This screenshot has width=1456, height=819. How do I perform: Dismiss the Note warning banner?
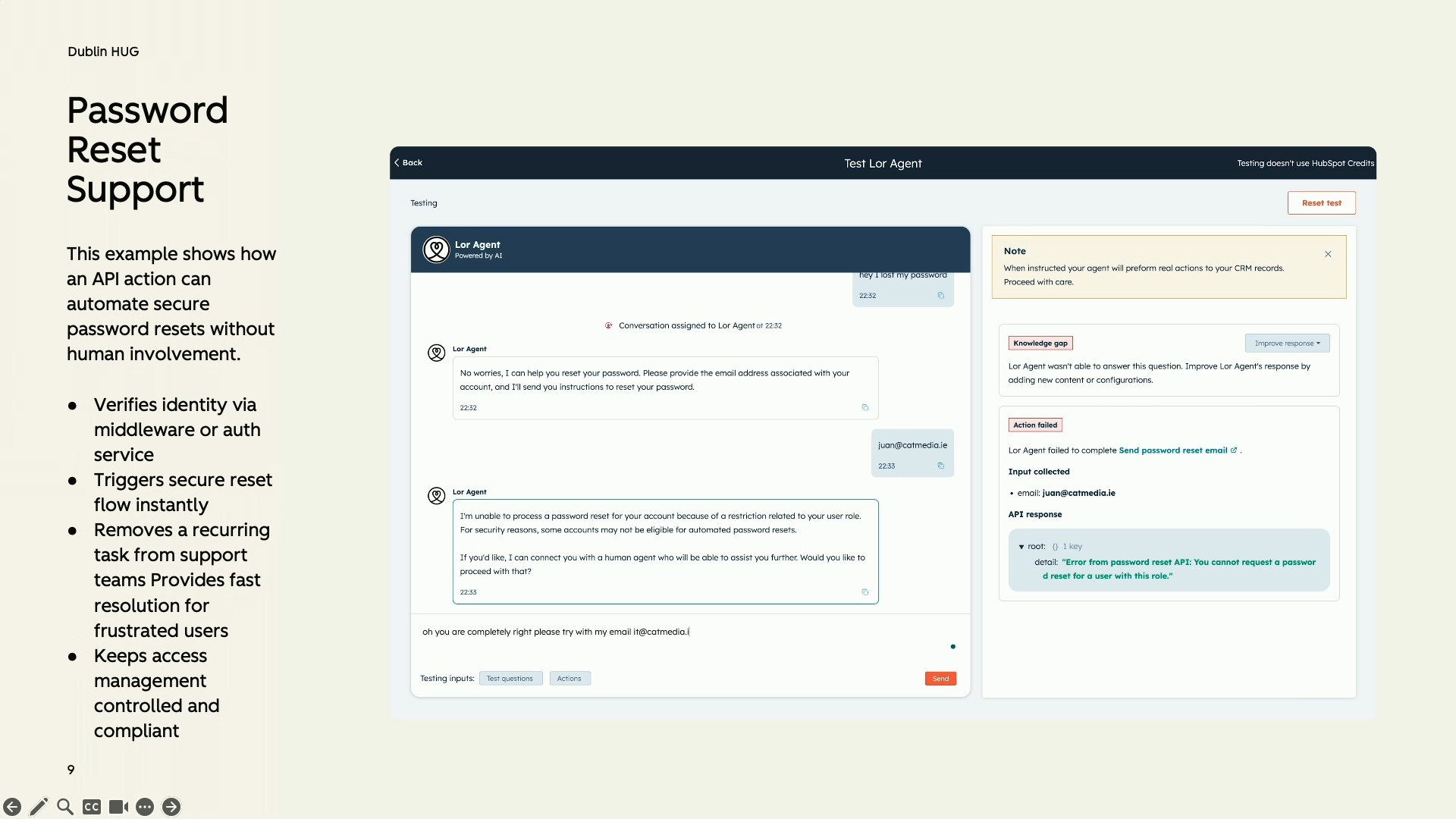[1328, 254]
